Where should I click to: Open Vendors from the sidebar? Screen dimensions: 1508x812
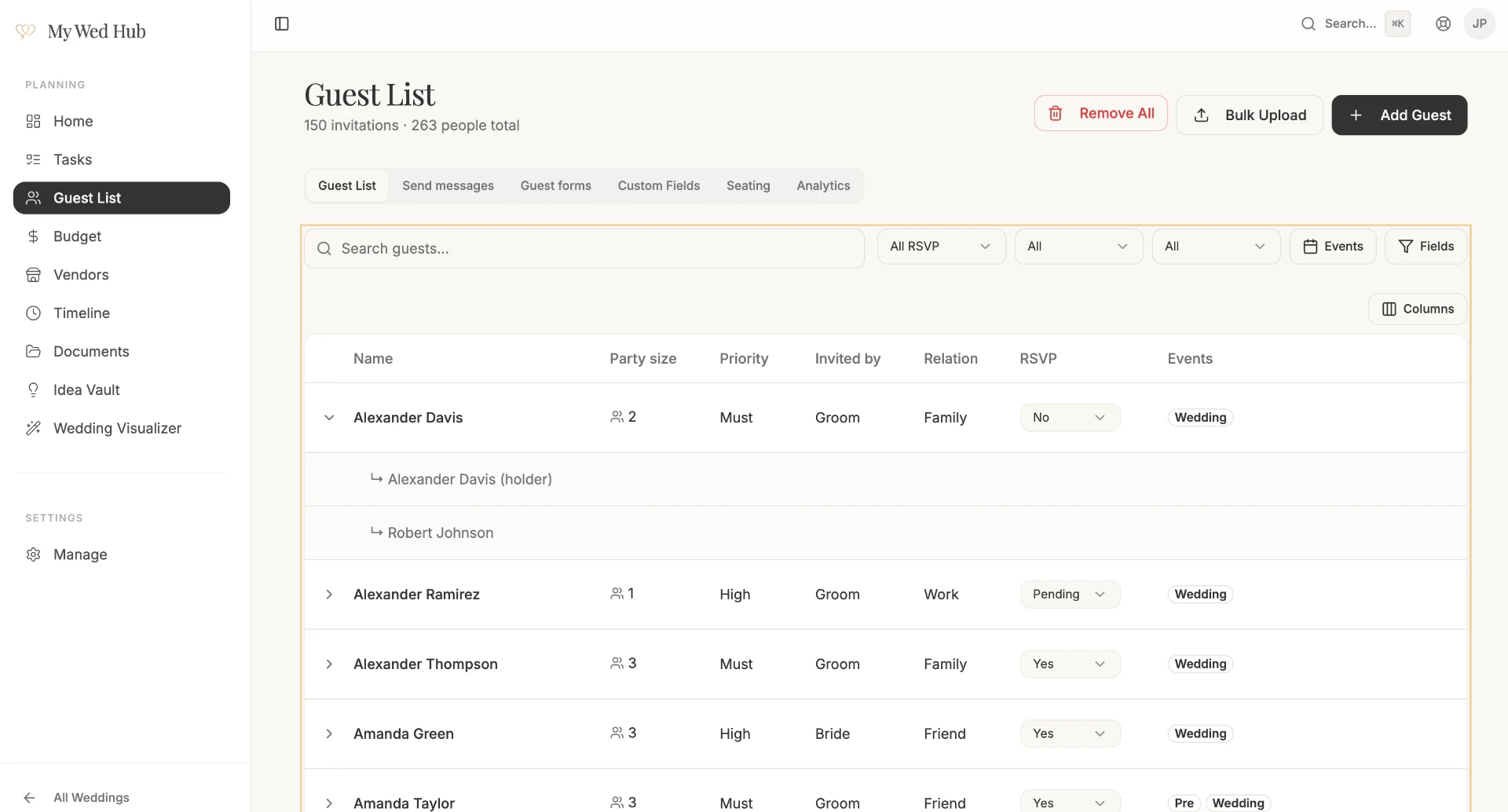tap(122, 275)
